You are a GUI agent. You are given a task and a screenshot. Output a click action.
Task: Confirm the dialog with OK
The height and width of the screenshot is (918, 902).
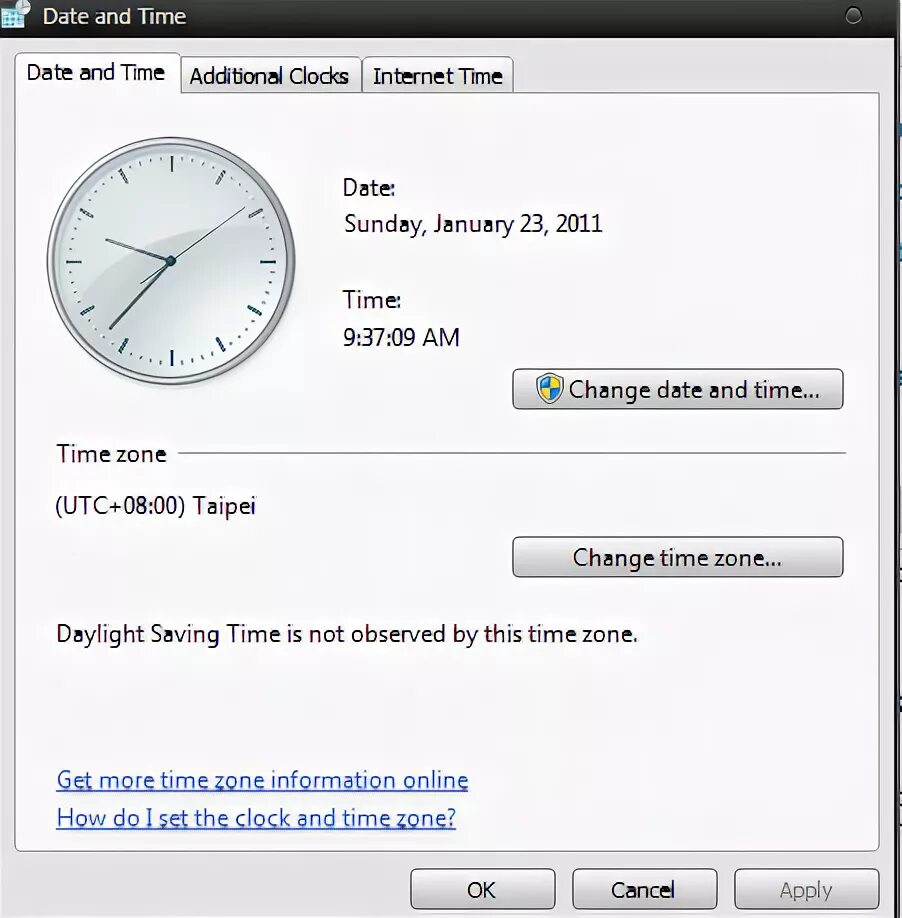tap(482, 889)
